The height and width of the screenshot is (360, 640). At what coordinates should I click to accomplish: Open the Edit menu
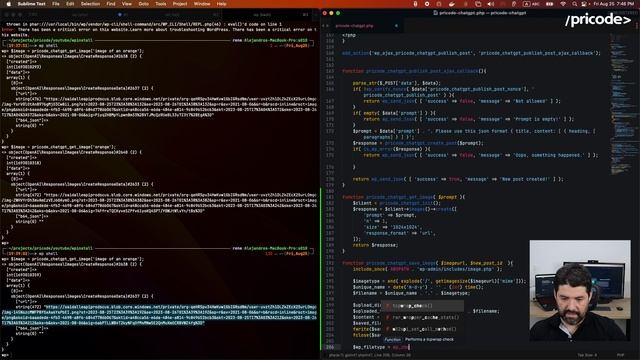pos(70,4)
